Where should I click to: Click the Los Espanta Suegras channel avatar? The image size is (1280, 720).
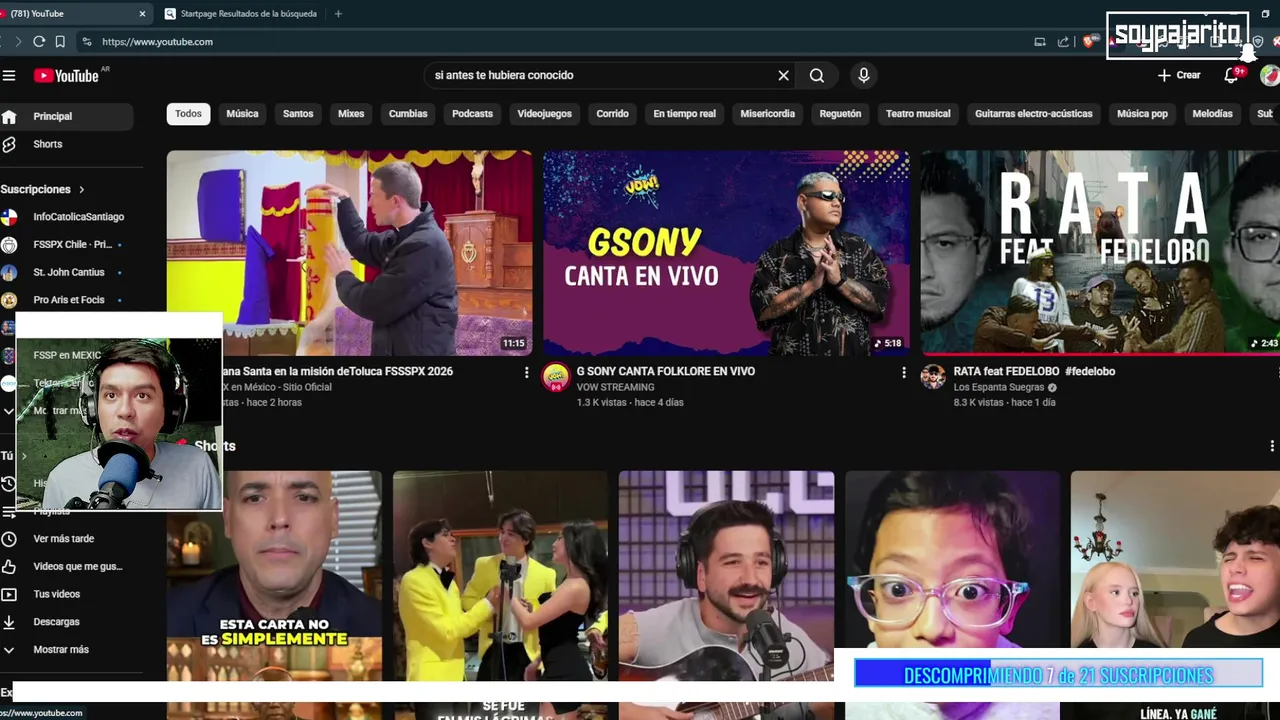tap(933, 377)
